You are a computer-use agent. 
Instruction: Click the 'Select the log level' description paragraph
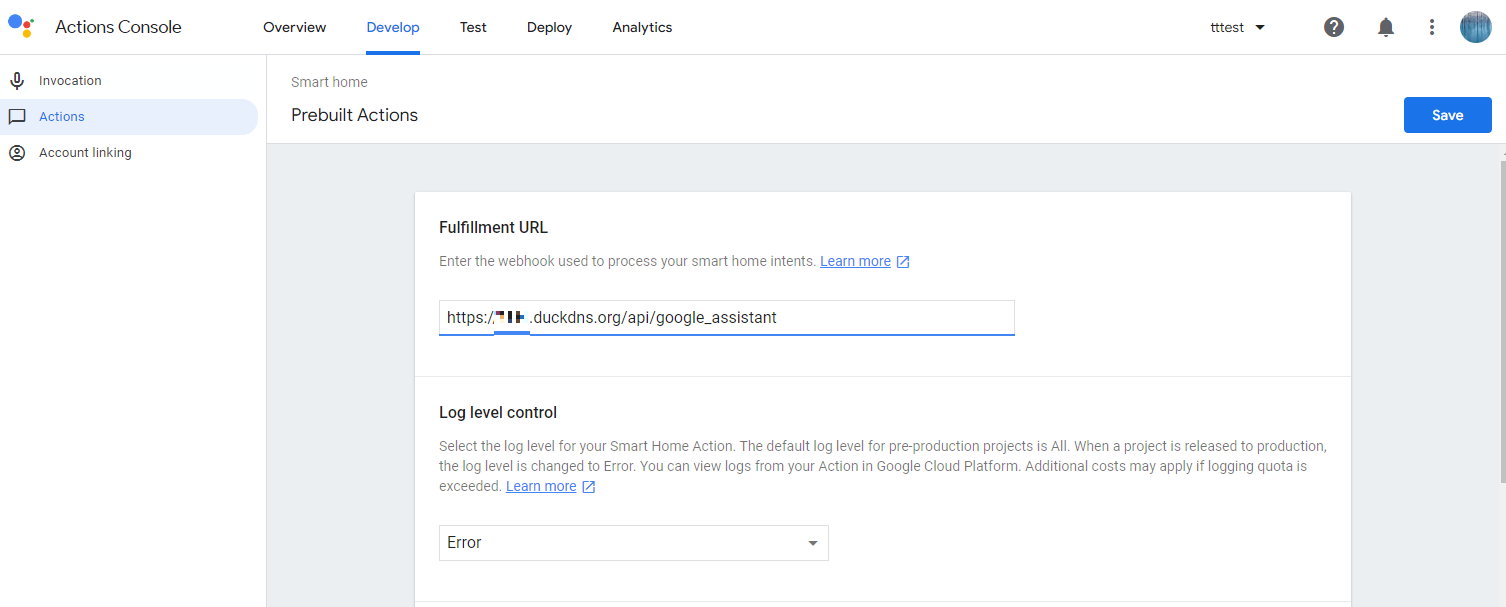click(883, 466)
